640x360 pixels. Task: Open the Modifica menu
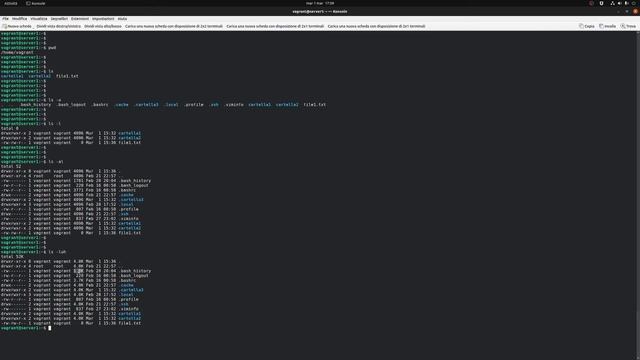coord(19,19)
